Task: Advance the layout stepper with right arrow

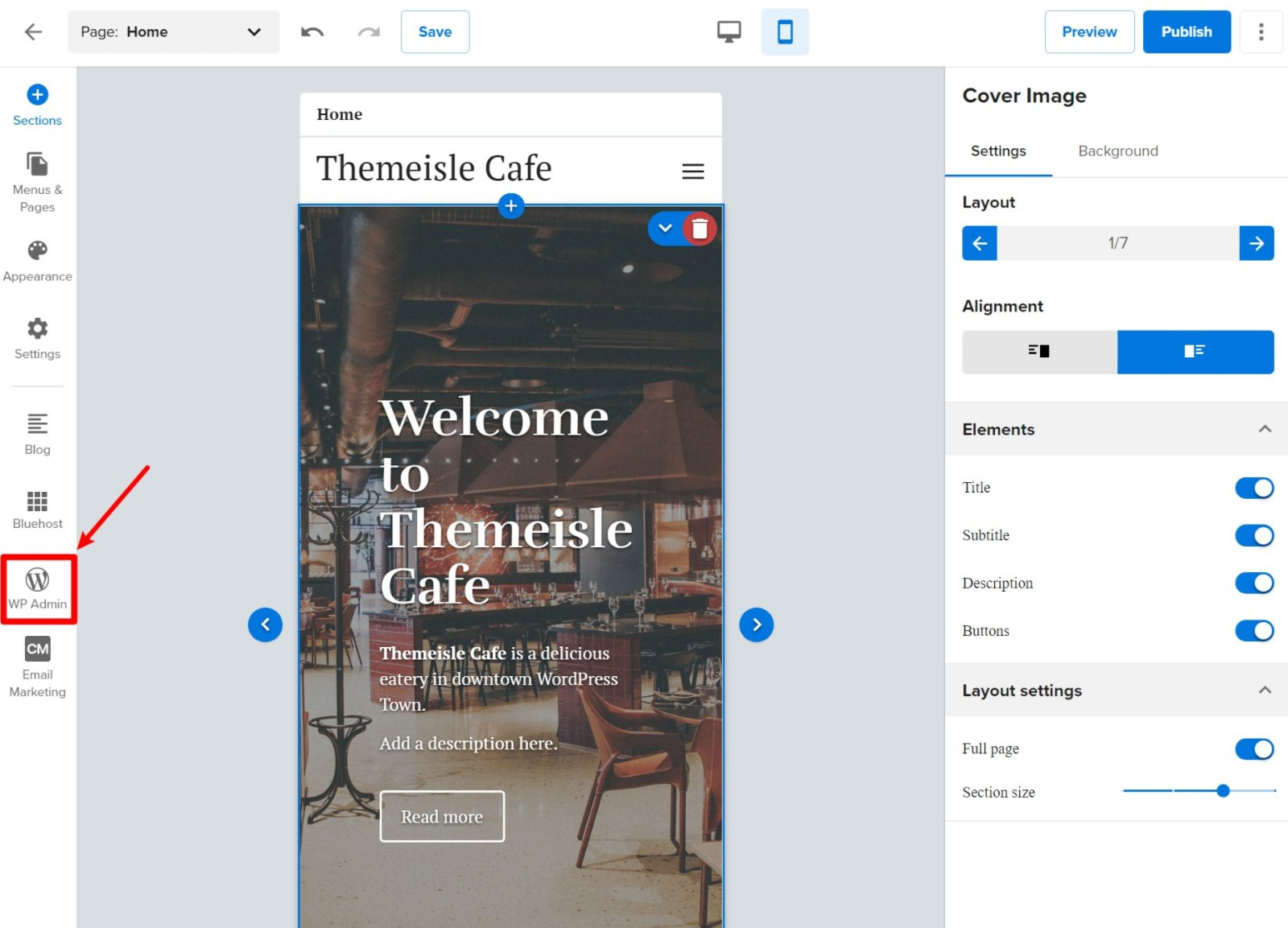Action: click(x=1256, y=242)
